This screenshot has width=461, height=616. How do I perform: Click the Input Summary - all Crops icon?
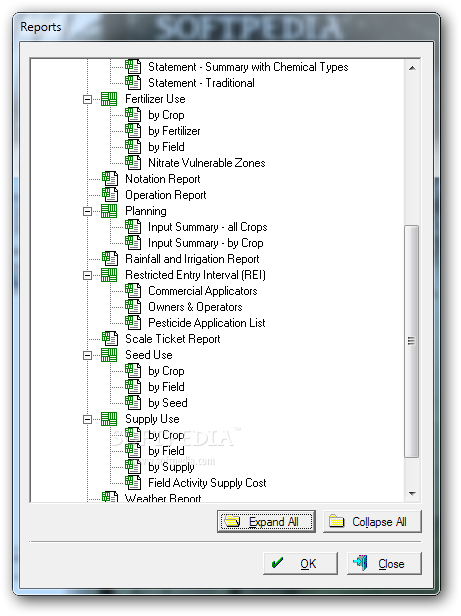(x=133, y=227)
